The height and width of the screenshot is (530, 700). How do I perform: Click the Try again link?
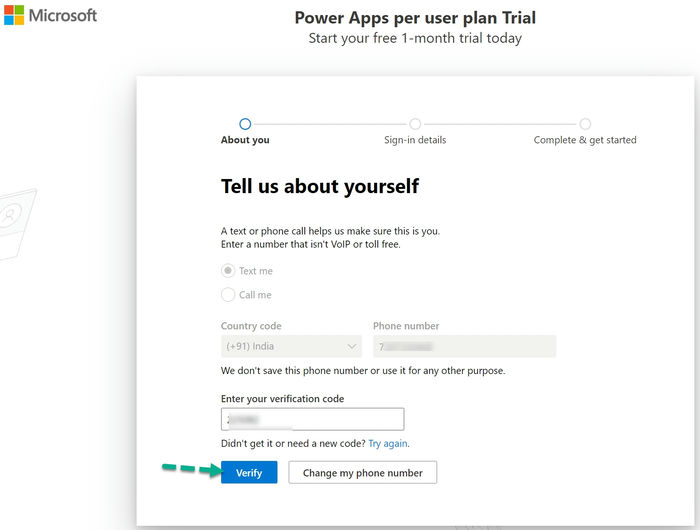click(388, 443)
